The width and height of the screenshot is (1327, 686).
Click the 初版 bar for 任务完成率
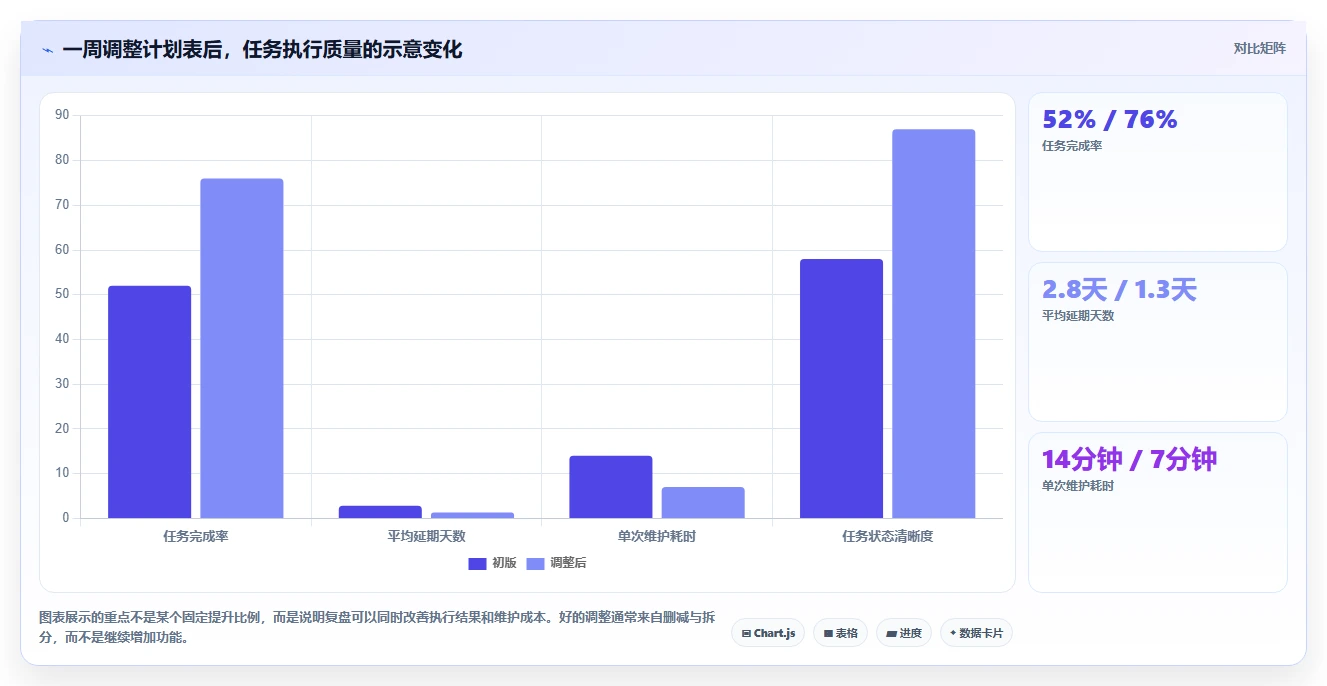(x=150, y=402)
